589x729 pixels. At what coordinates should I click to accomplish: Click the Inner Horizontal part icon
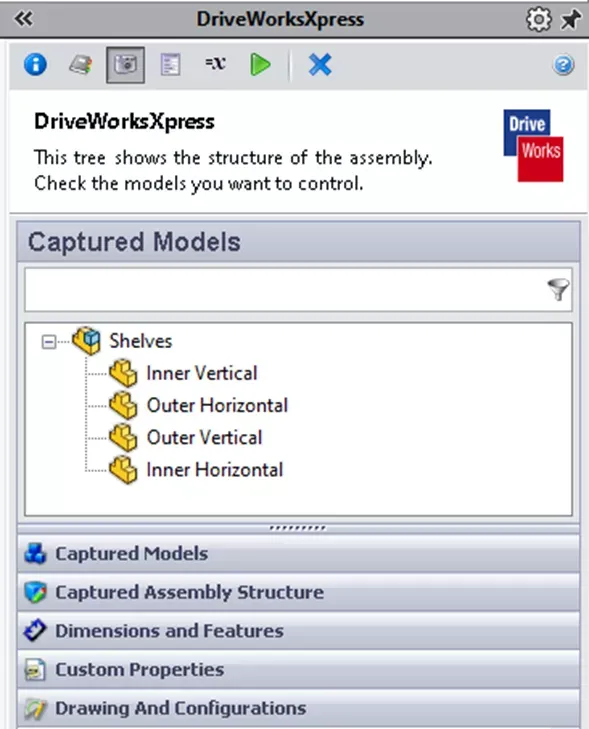click(123, 470)
